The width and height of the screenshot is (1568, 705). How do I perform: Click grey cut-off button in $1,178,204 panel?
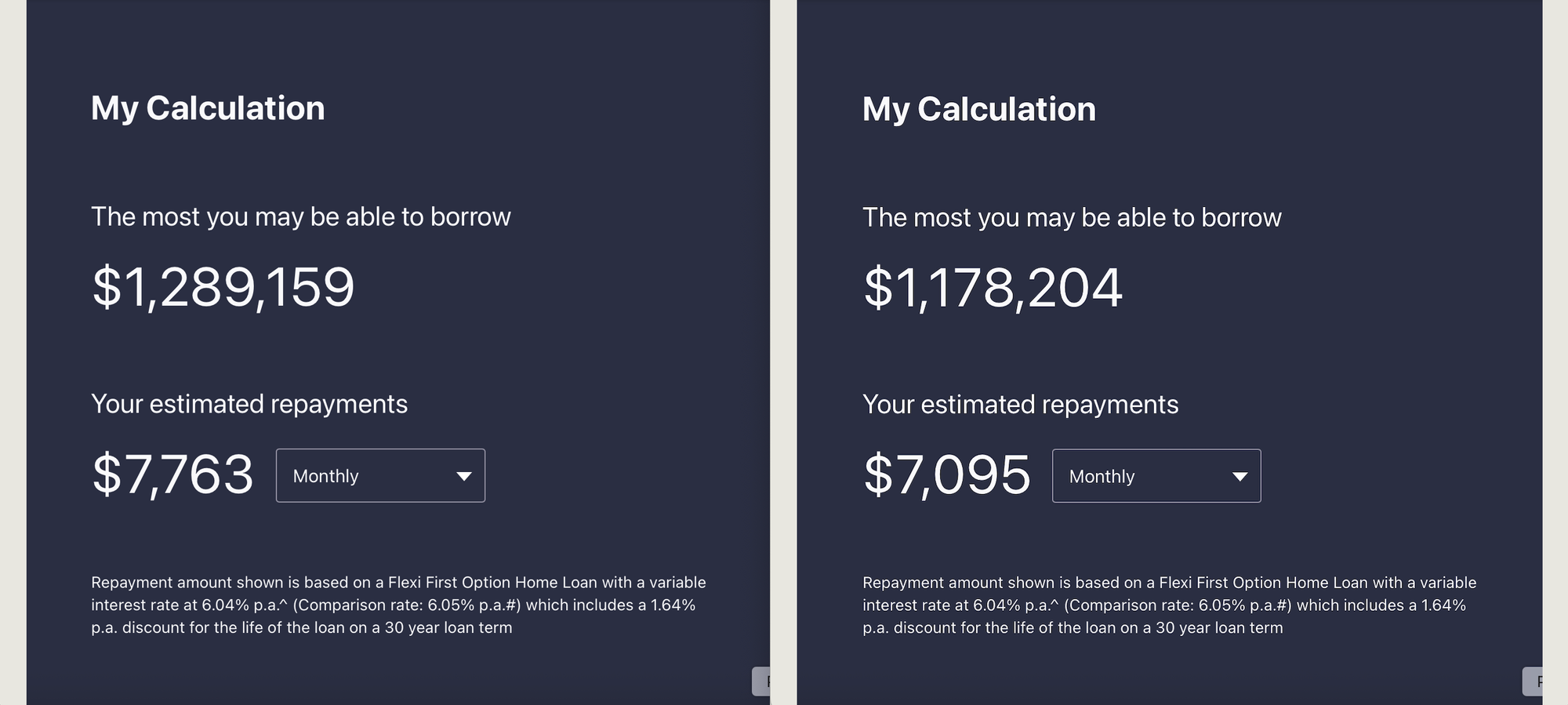tap(1532, 681)
